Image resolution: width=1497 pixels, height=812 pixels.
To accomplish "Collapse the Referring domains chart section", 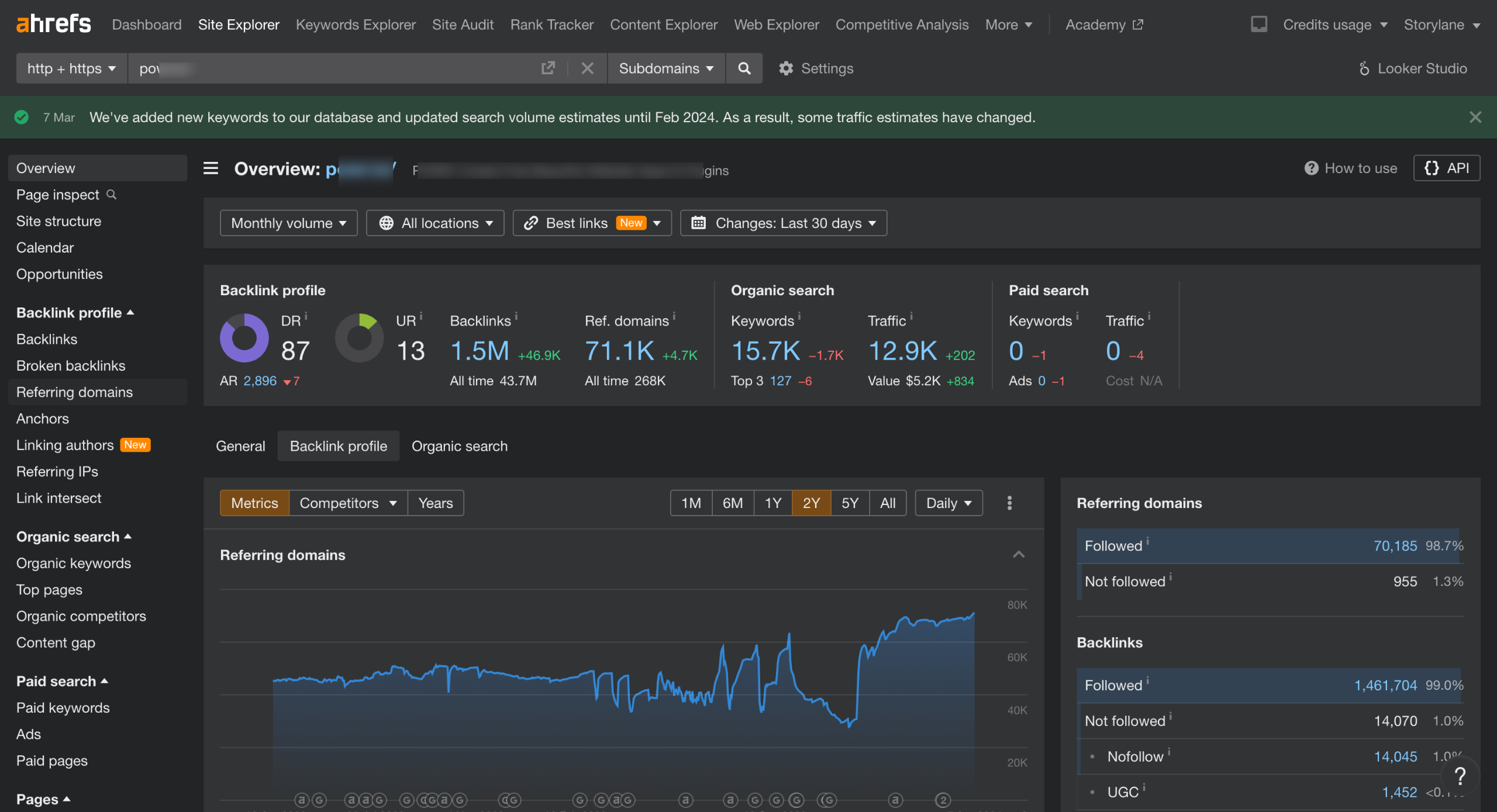I will pyautogui.click(x=1018, y=555).
